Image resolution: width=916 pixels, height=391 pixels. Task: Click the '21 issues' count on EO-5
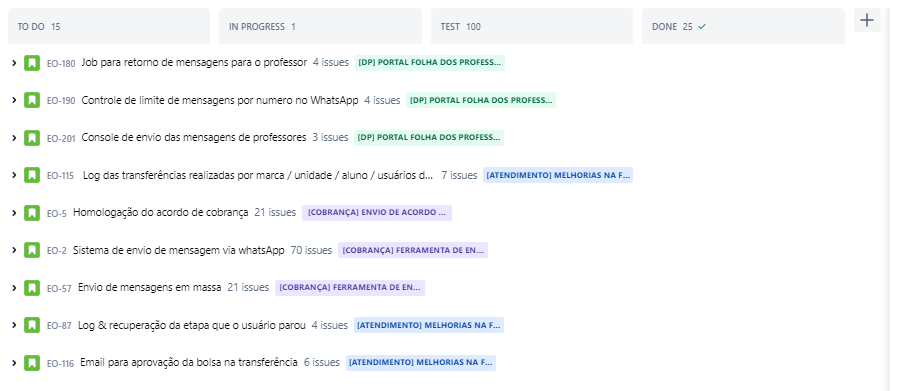tap(275, 213)
